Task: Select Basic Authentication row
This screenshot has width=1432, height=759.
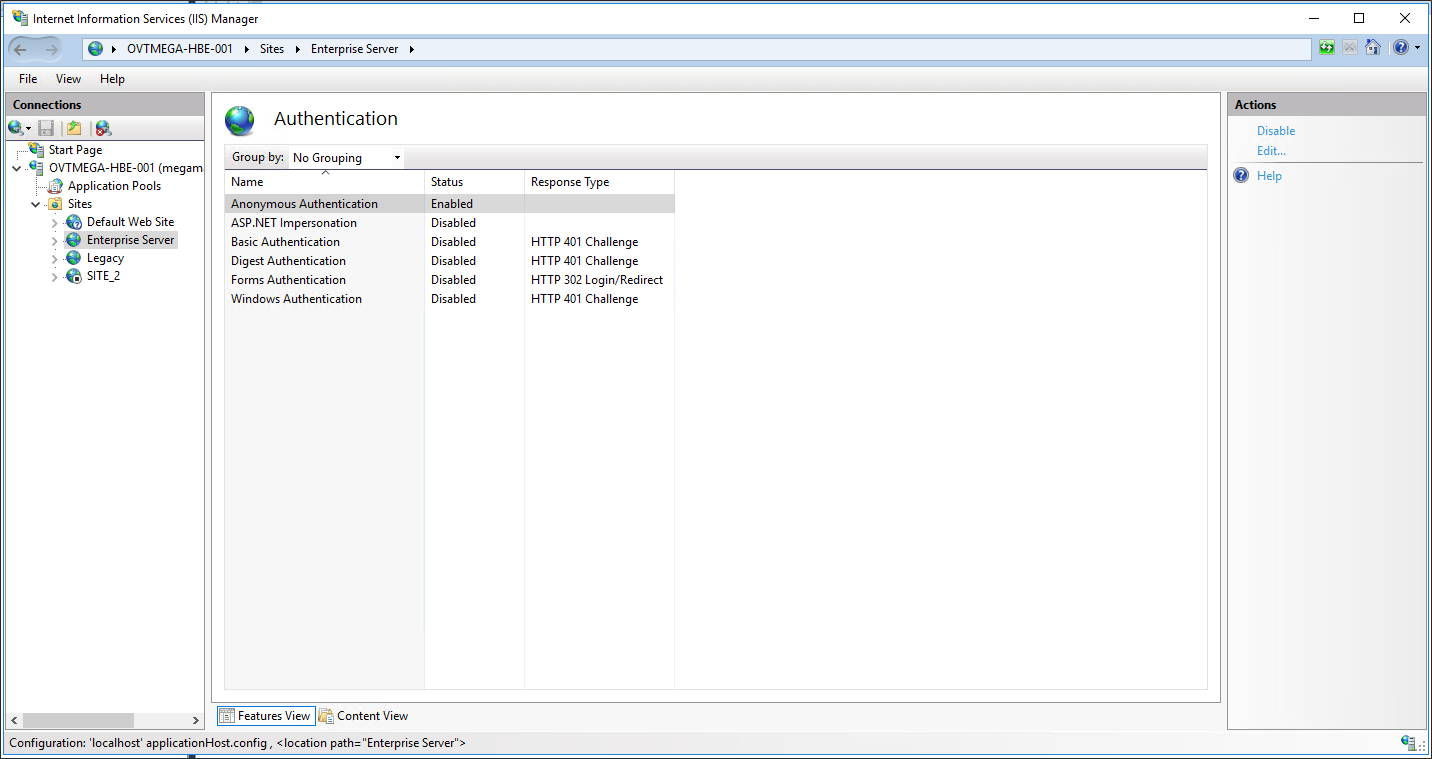Action: [x=450, y=242]
